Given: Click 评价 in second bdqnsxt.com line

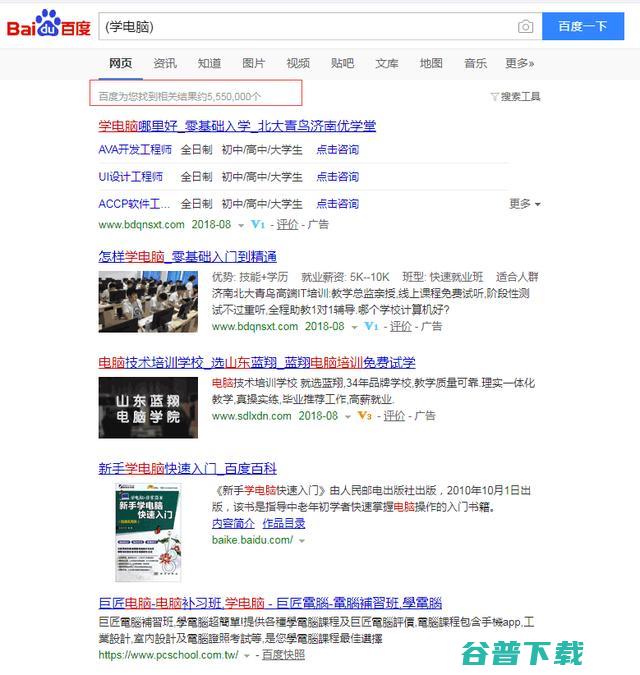Looking at the screenshot, I should pos(401,326).
